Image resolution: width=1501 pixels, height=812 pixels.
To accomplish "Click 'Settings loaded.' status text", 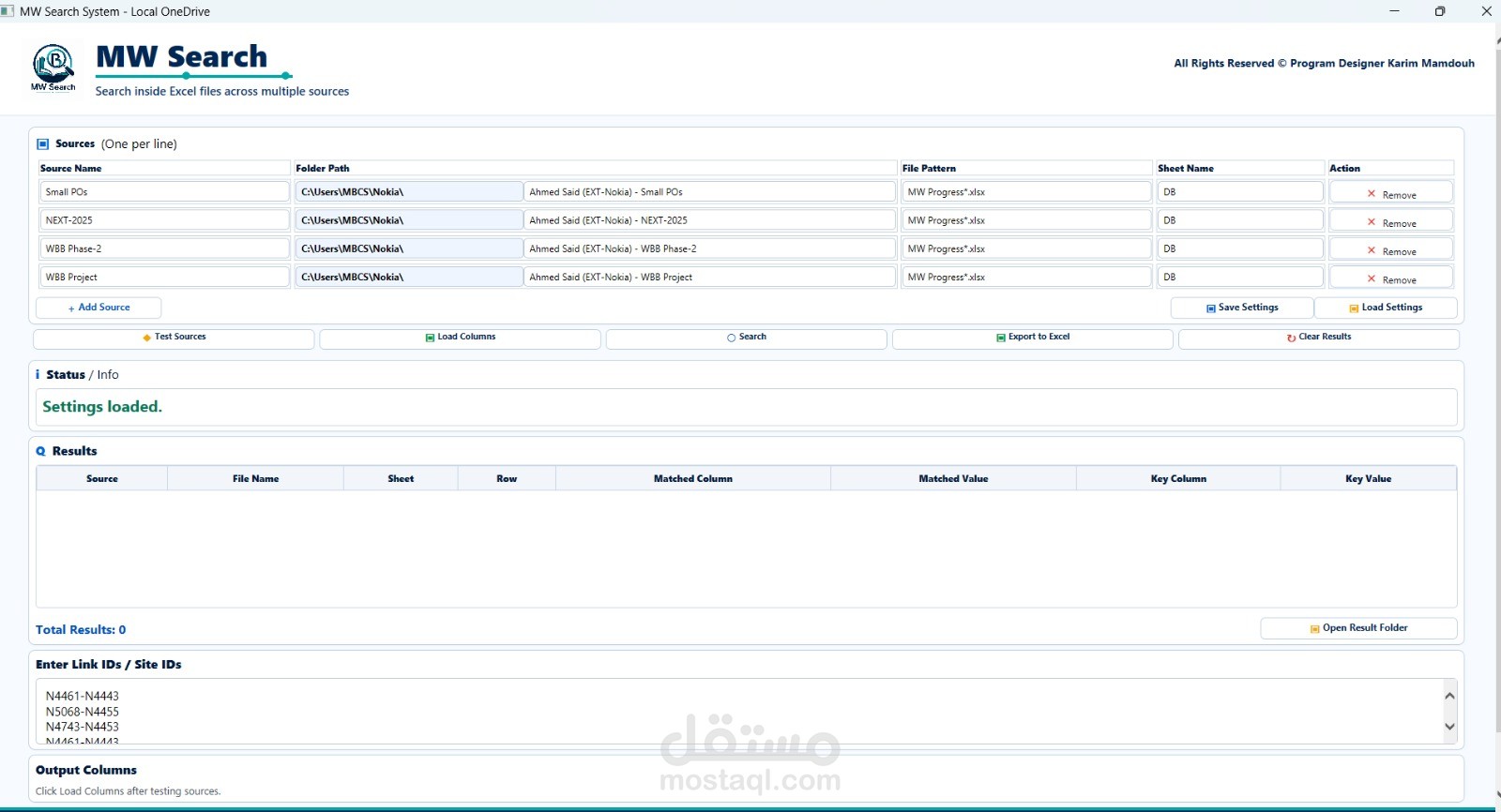I will (x=102, y=407).
